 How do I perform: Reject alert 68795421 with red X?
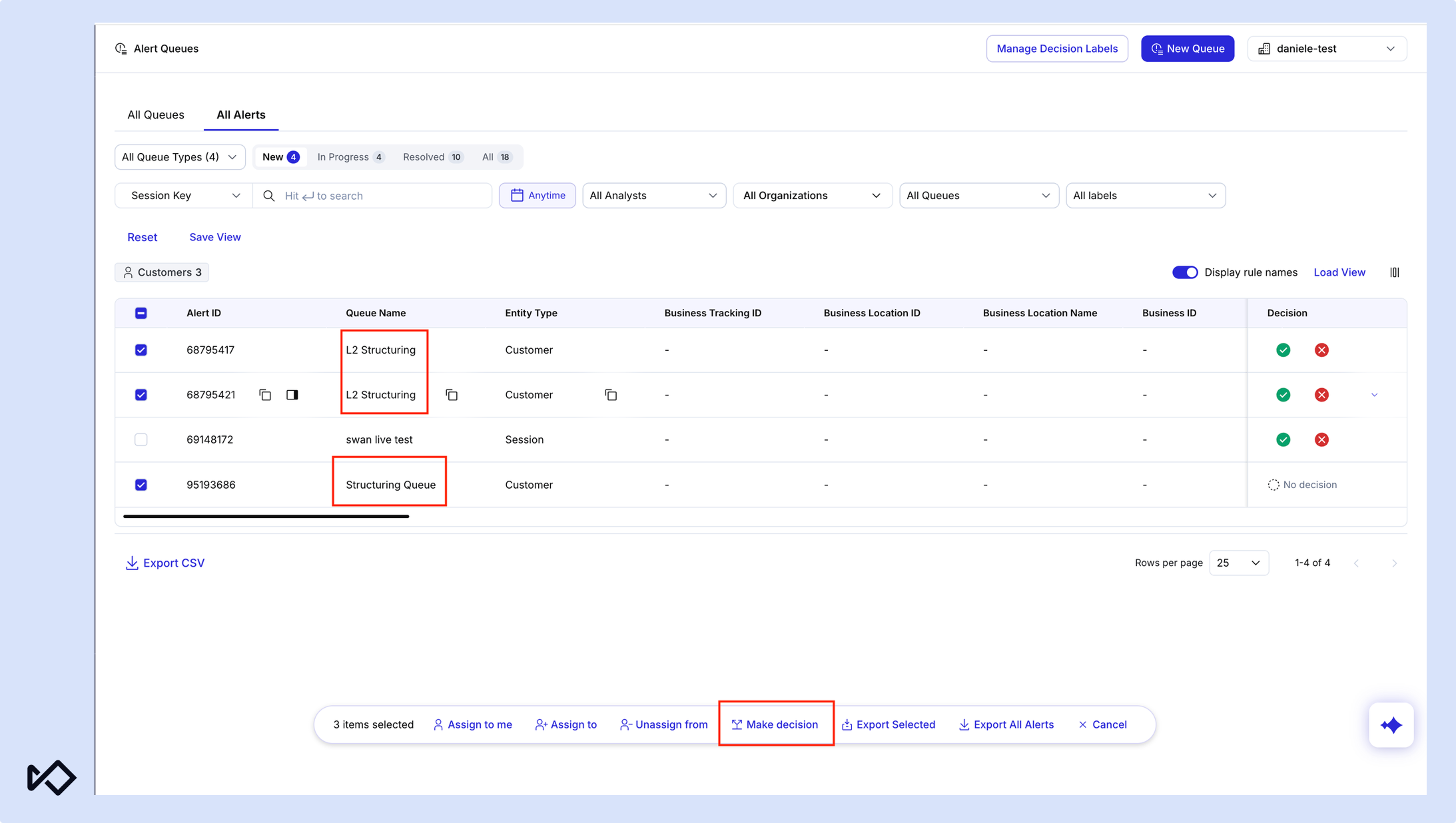point(1321,395)
